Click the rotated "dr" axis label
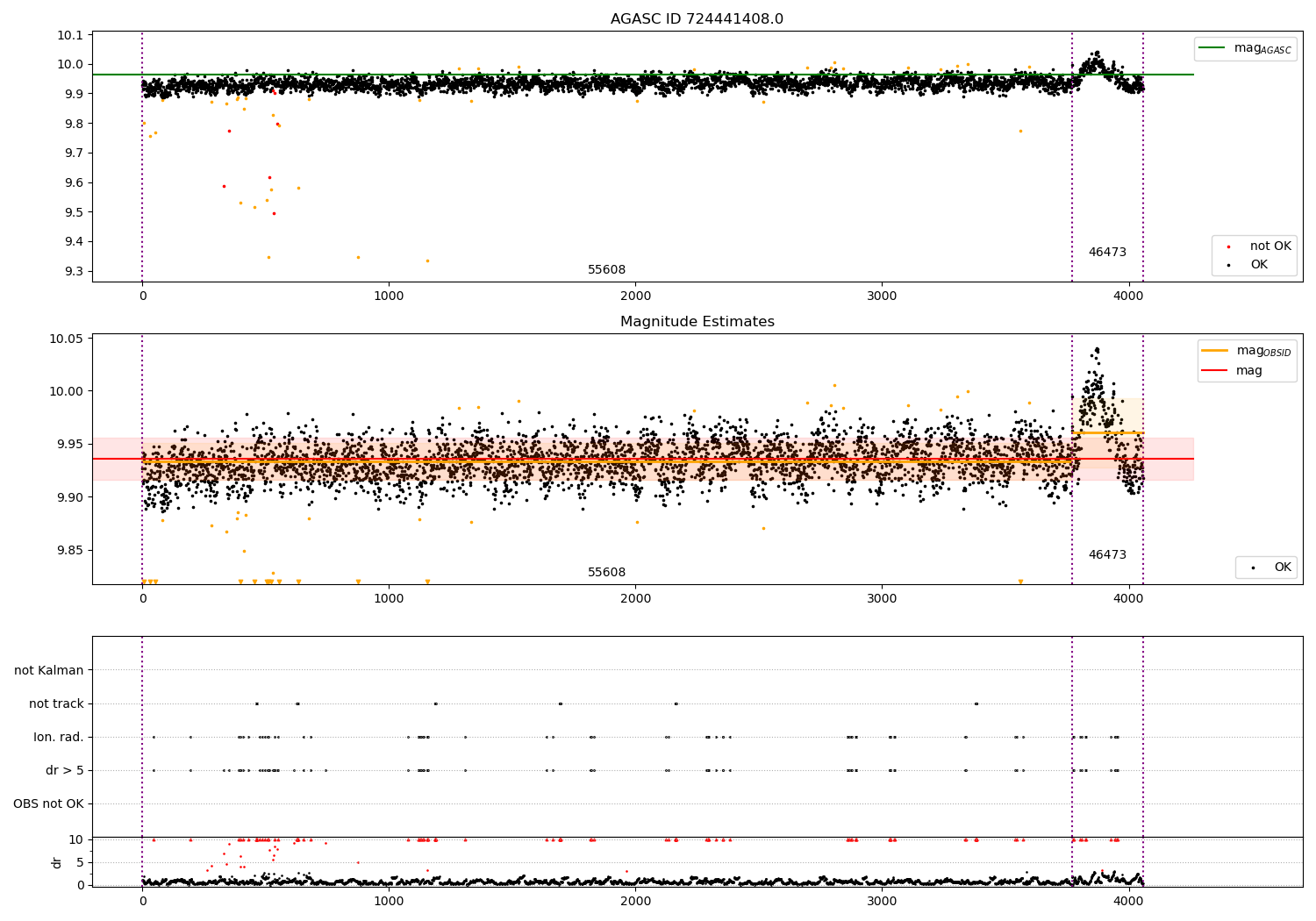1316x921 pixels. pos(57,862)
